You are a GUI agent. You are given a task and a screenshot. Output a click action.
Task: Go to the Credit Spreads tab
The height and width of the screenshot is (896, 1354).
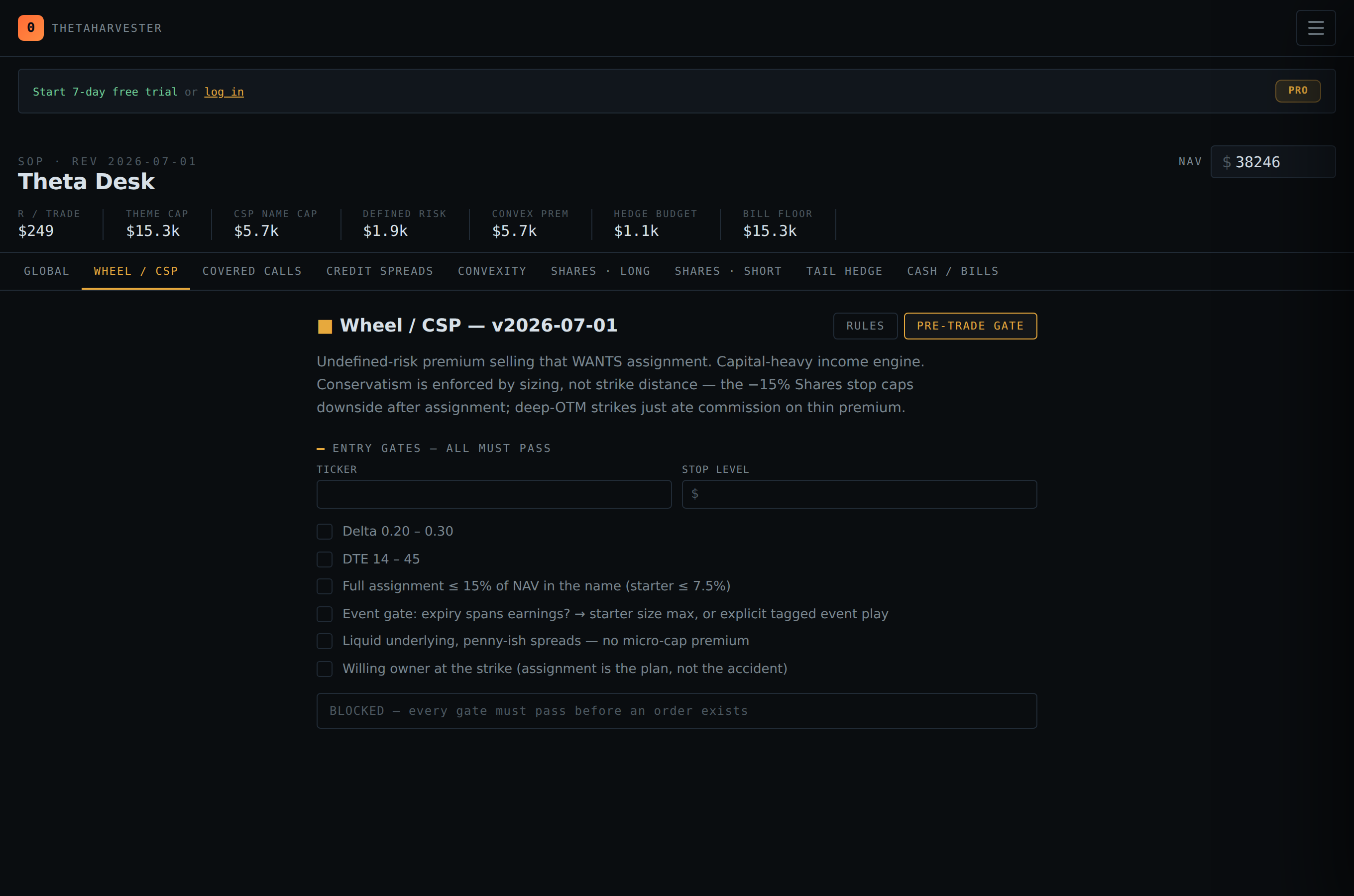pyautogui.click(x=380, y=271)
